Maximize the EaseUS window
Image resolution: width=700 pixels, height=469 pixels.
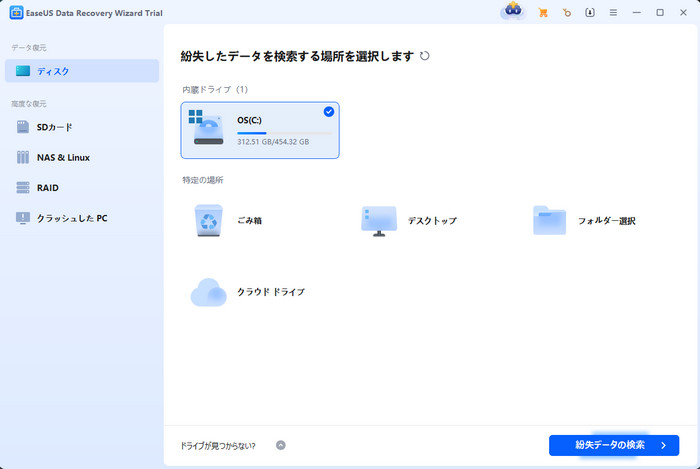[660, 13]
